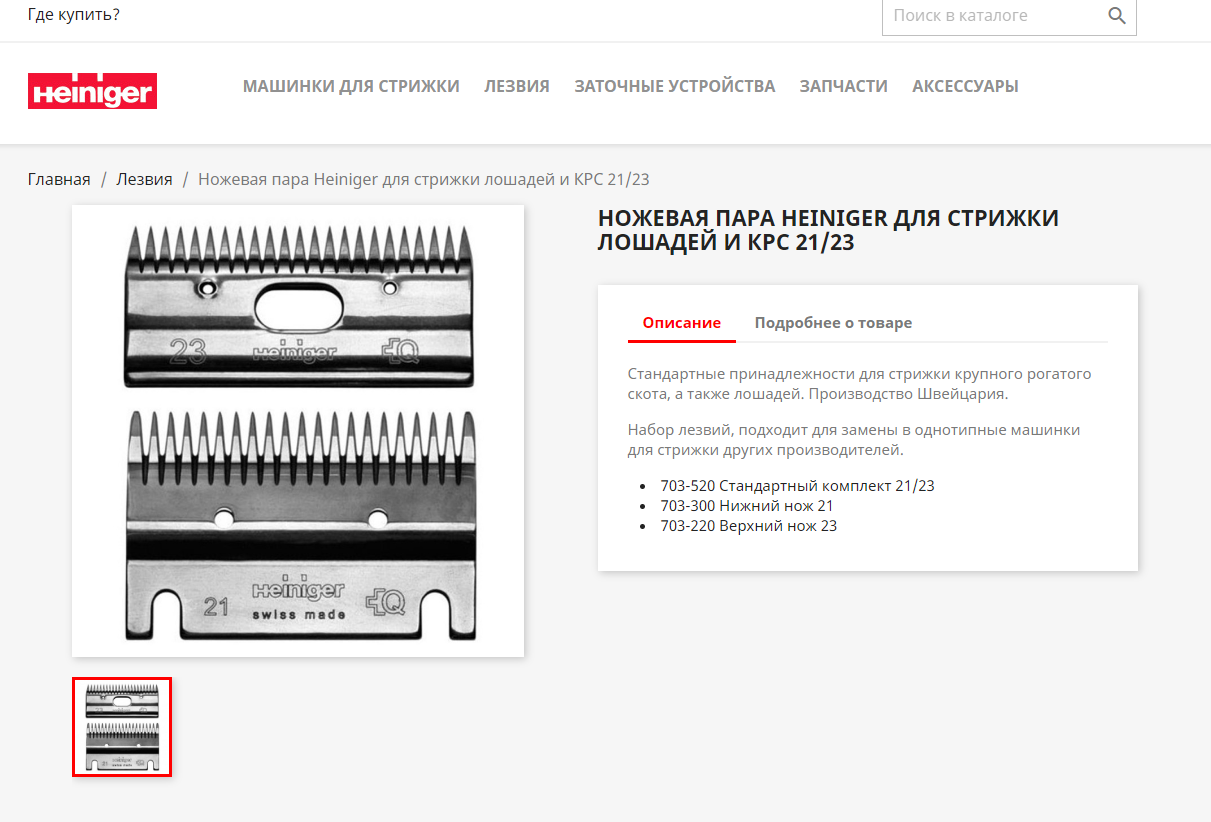1211x822 pixels.
Task: Switch to the "Подробнее о товаре" tab
Action: tap(833, 323)
